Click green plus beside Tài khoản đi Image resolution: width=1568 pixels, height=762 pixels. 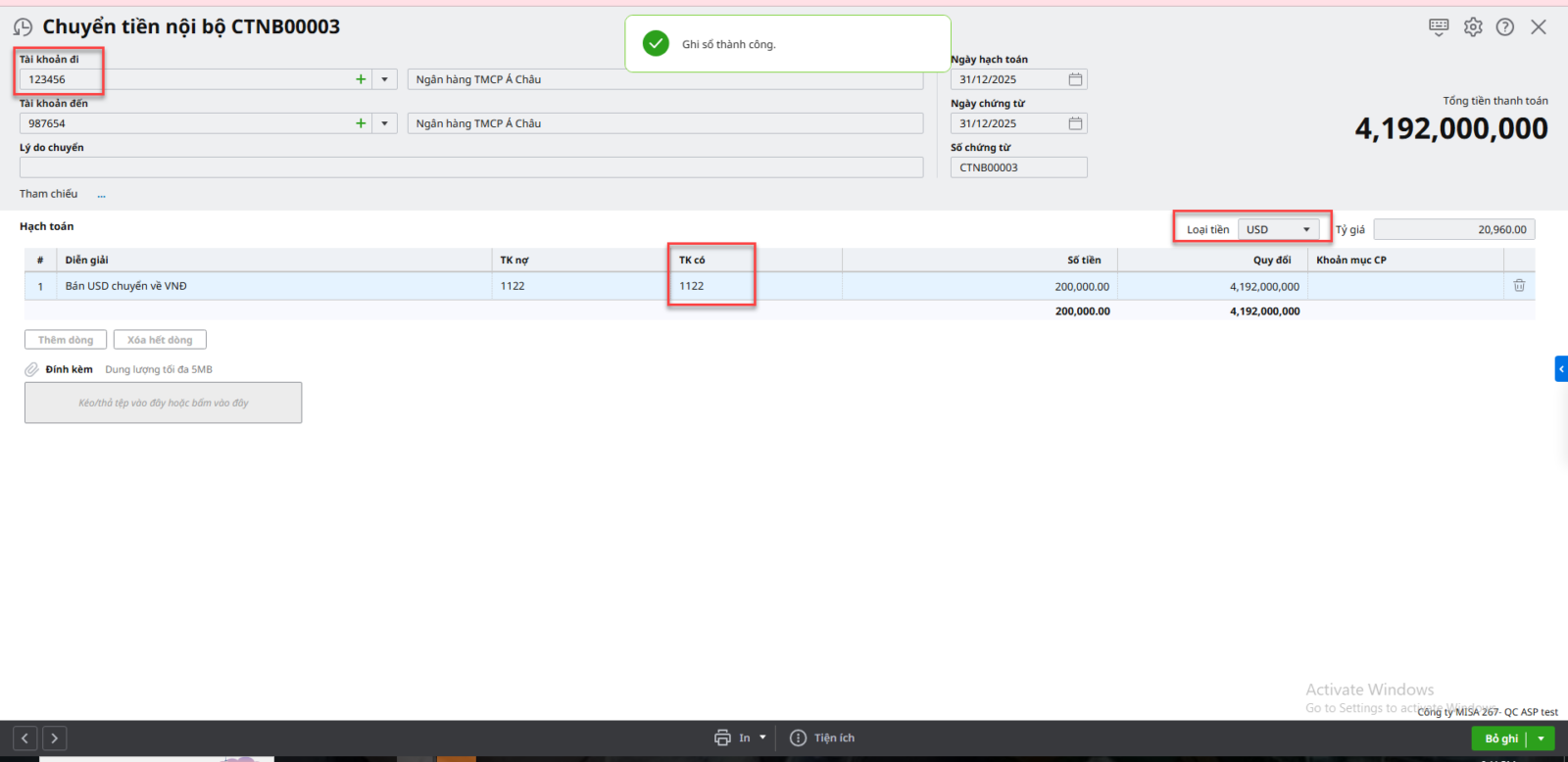pyautogui.click(x=361, y=79)
